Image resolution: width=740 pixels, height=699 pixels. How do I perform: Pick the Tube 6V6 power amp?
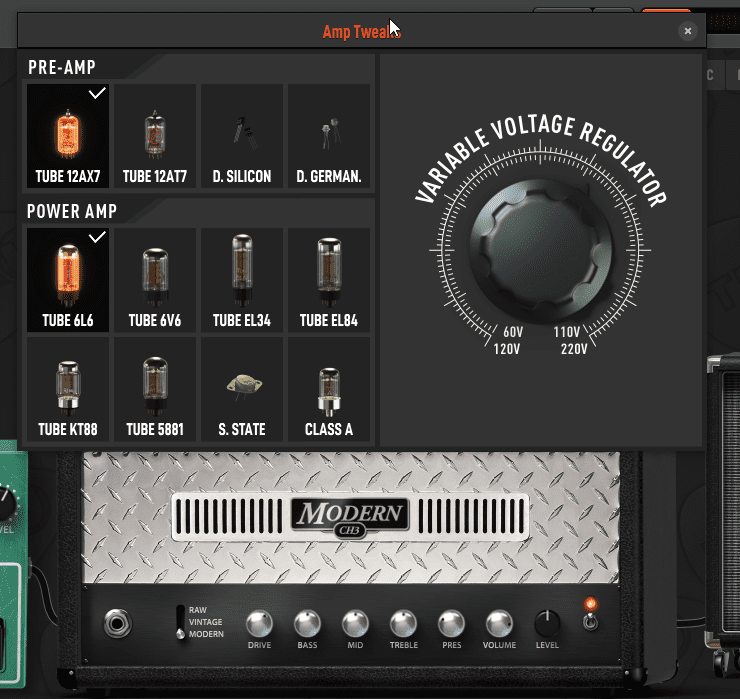pyautogui.click(x=155, y=280)
